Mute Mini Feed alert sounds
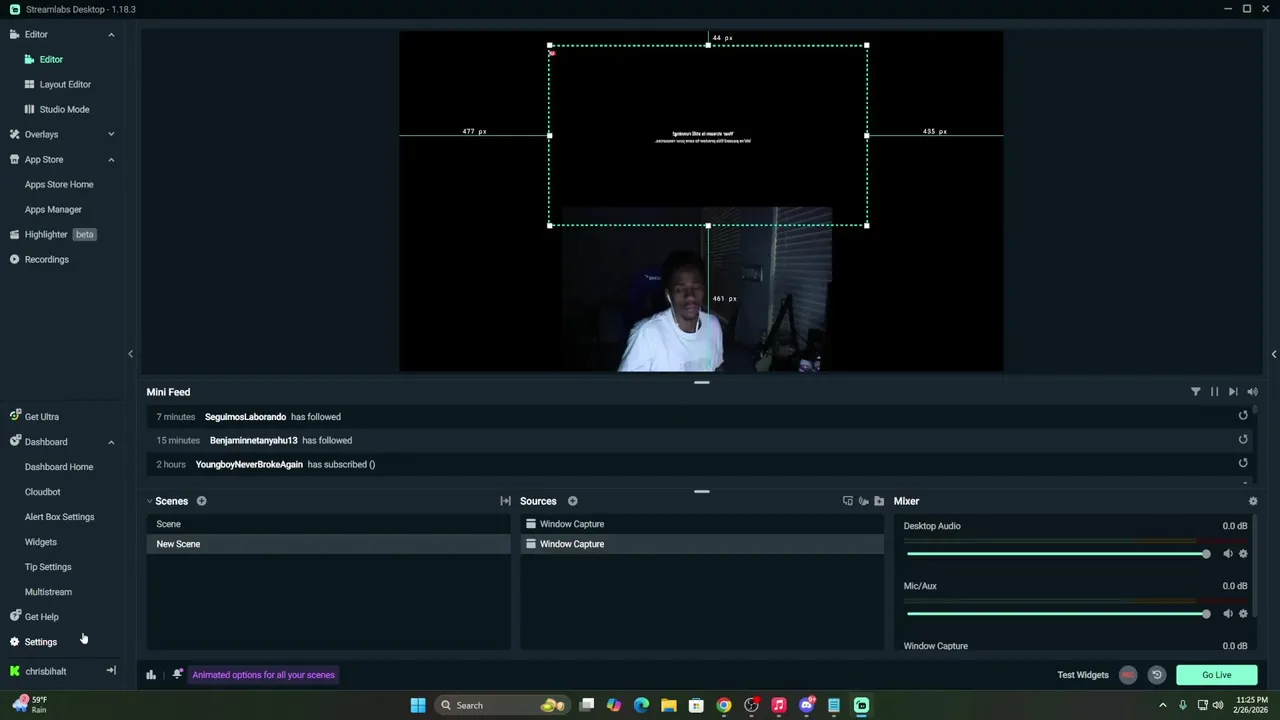Viewport: 1280px width, 720px height. click(1252, 392)
